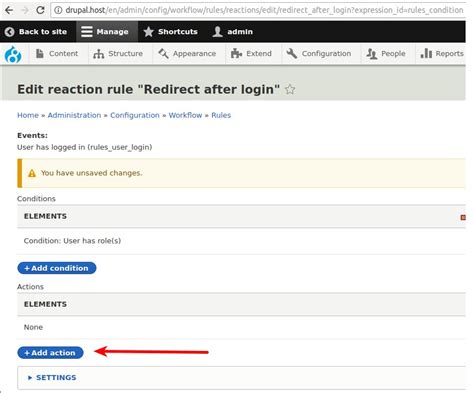Click the 'Condition: User has role(s)' row

click(241, 241)
